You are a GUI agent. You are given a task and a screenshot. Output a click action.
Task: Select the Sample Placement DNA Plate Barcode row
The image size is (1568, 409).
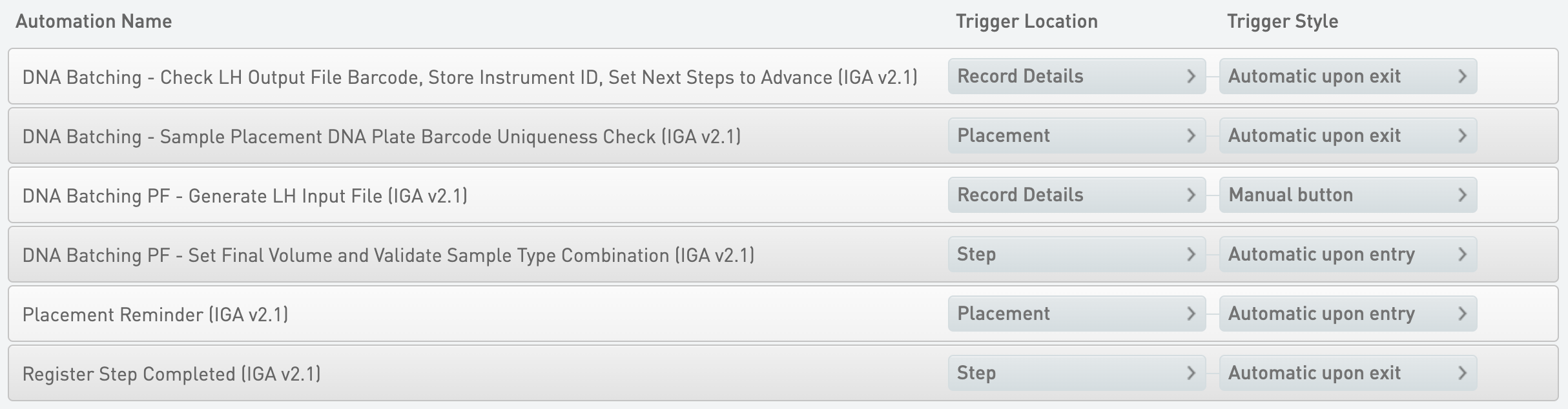[x=381, y=137]
